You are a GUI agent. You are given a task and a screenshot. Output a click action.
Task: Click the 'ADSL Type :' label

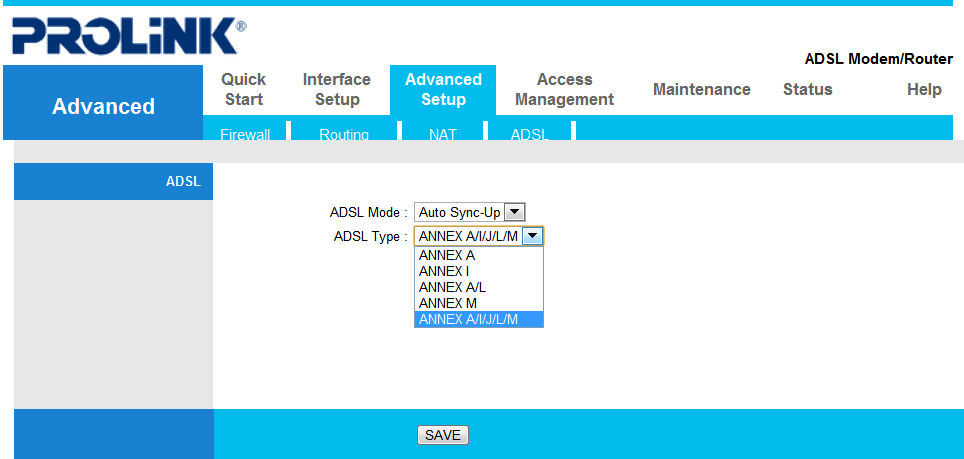(371, 237)
